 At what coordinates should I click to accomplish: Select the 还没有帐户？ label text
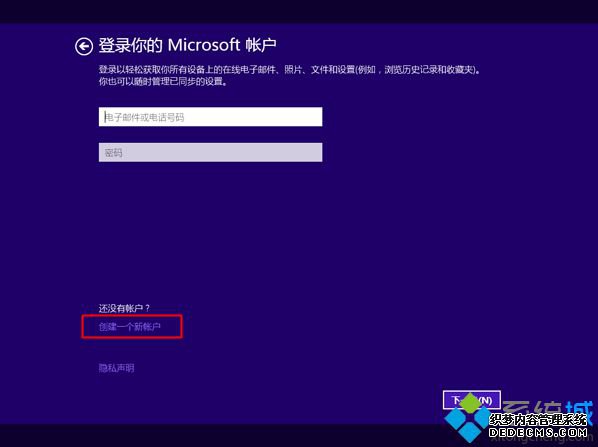coord(124,308)
